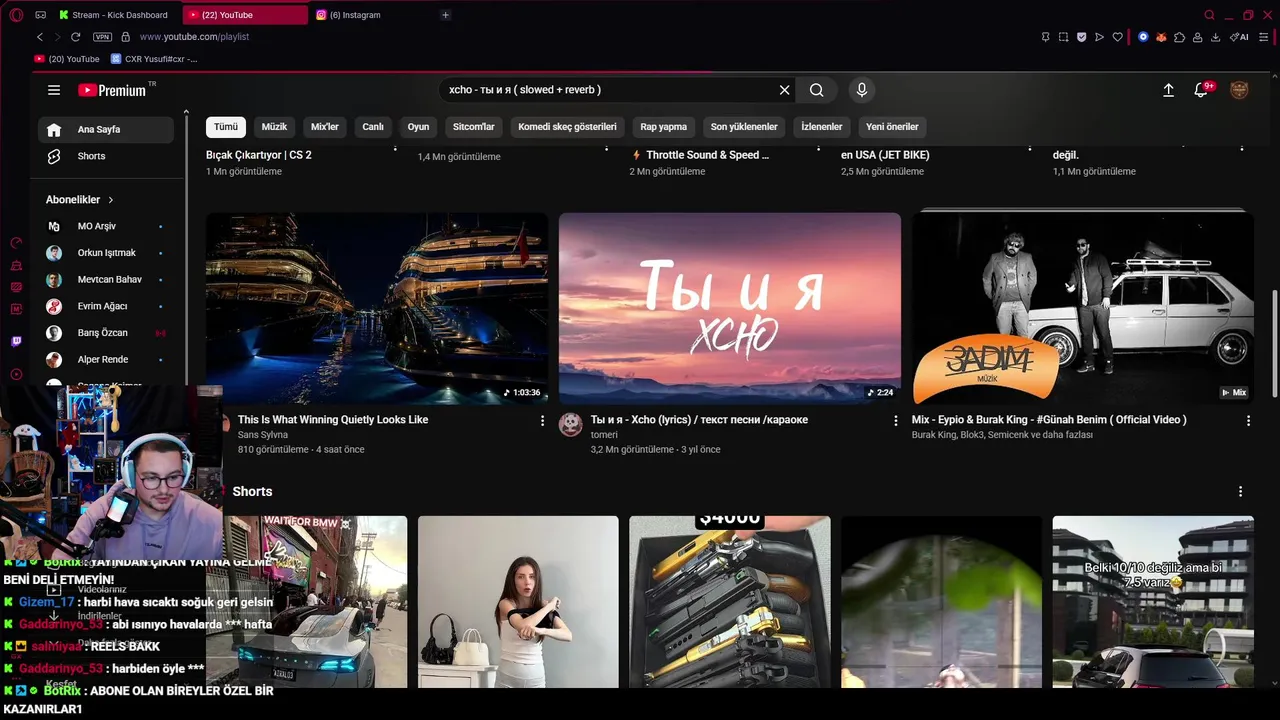This screenshot has width=1280, height=720.
Task: Switch to the (6) Instagram tab
Action: [370, 15]
